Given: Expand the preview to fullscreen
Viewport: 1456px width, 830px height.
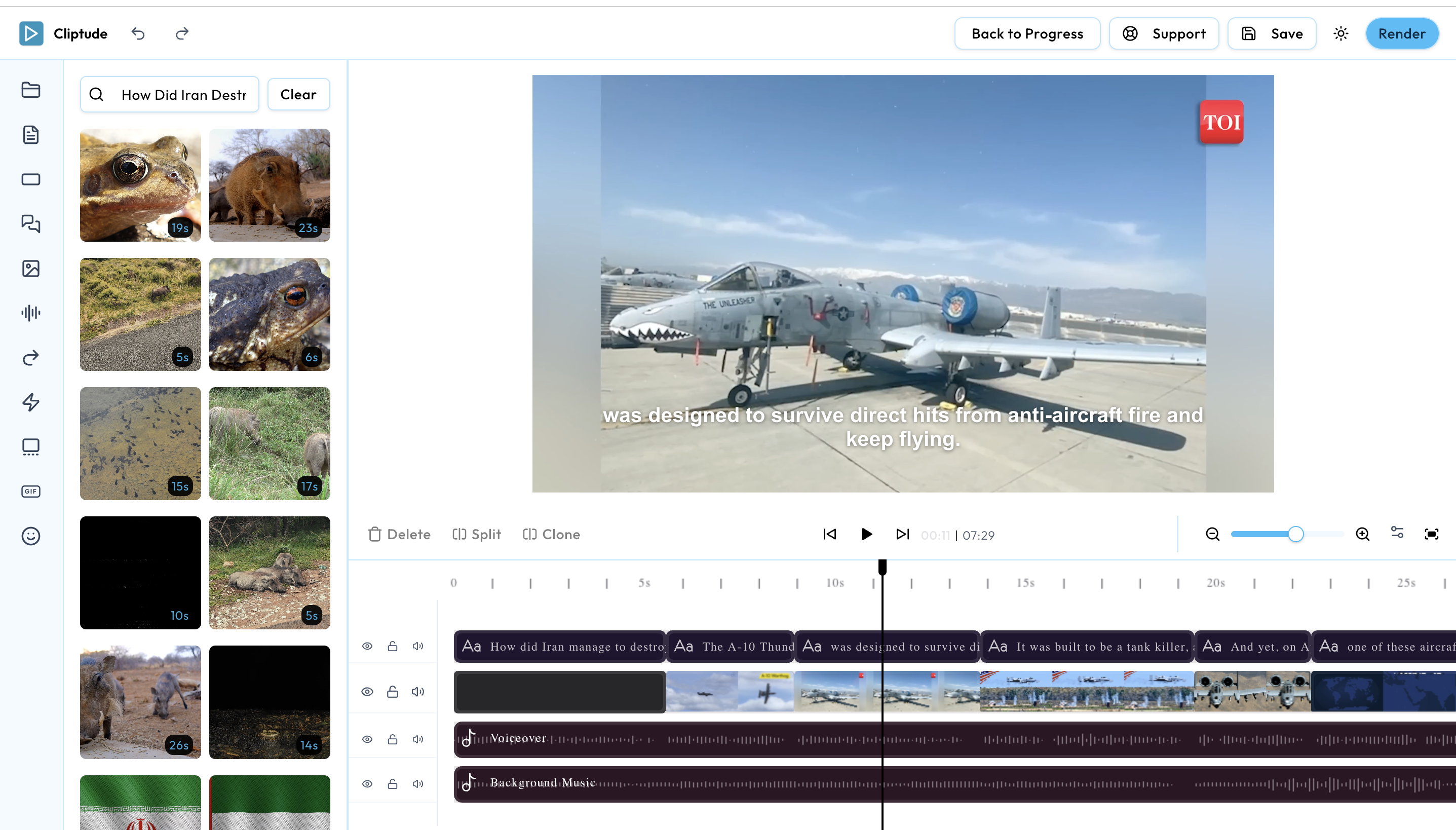Looking at the screenshot, I should pyautogui.click(x=1432, y=534).
